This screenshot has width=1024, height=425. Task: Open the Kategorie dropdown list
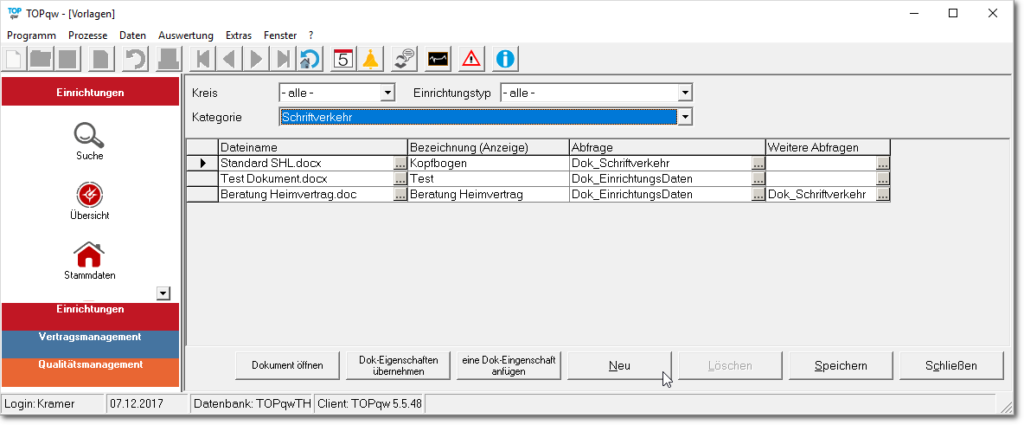[x=685, y=117]
